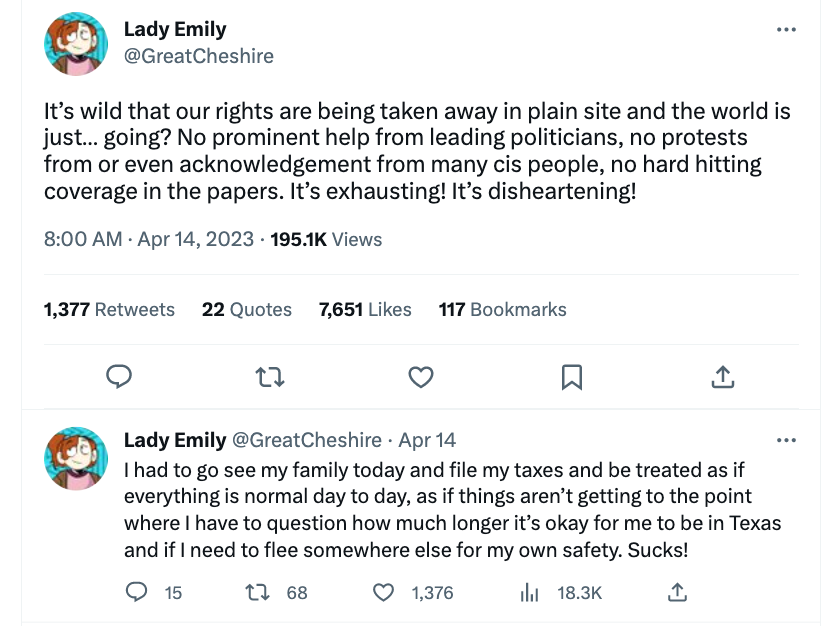Viewport: 834px width, 626px height.
Task: Click the @GreatCheshire handle under Lady Emily's name
Action: pos(198,56)
